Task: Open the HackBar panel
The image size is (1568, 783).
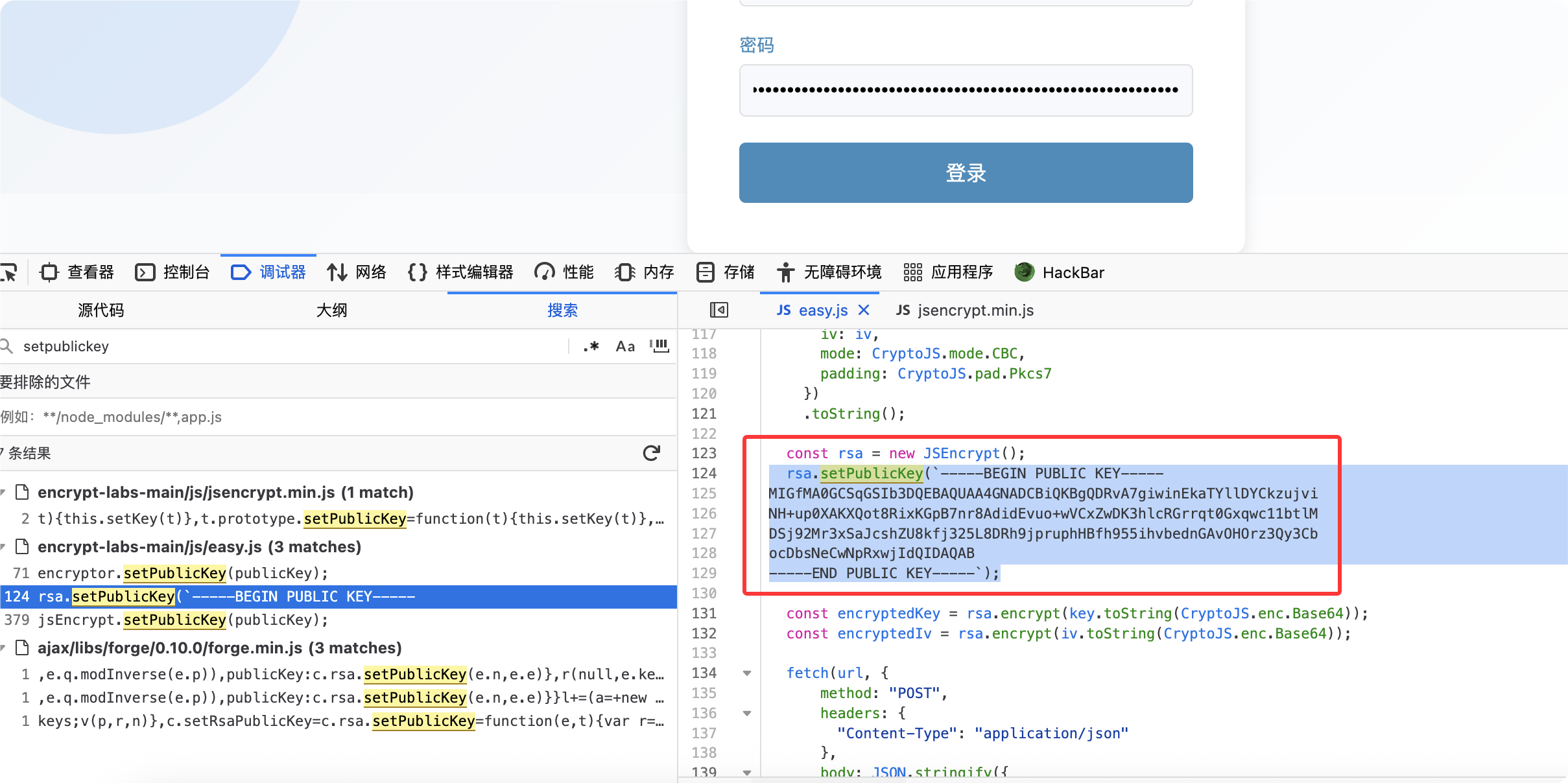Action: (x=1060, y=272)
